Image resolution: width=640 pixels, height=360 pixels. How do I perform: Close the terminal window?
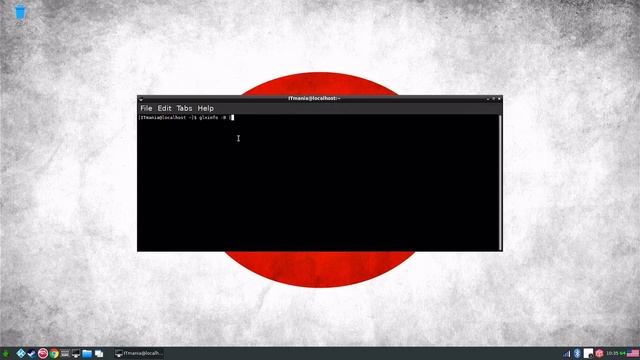499,99
